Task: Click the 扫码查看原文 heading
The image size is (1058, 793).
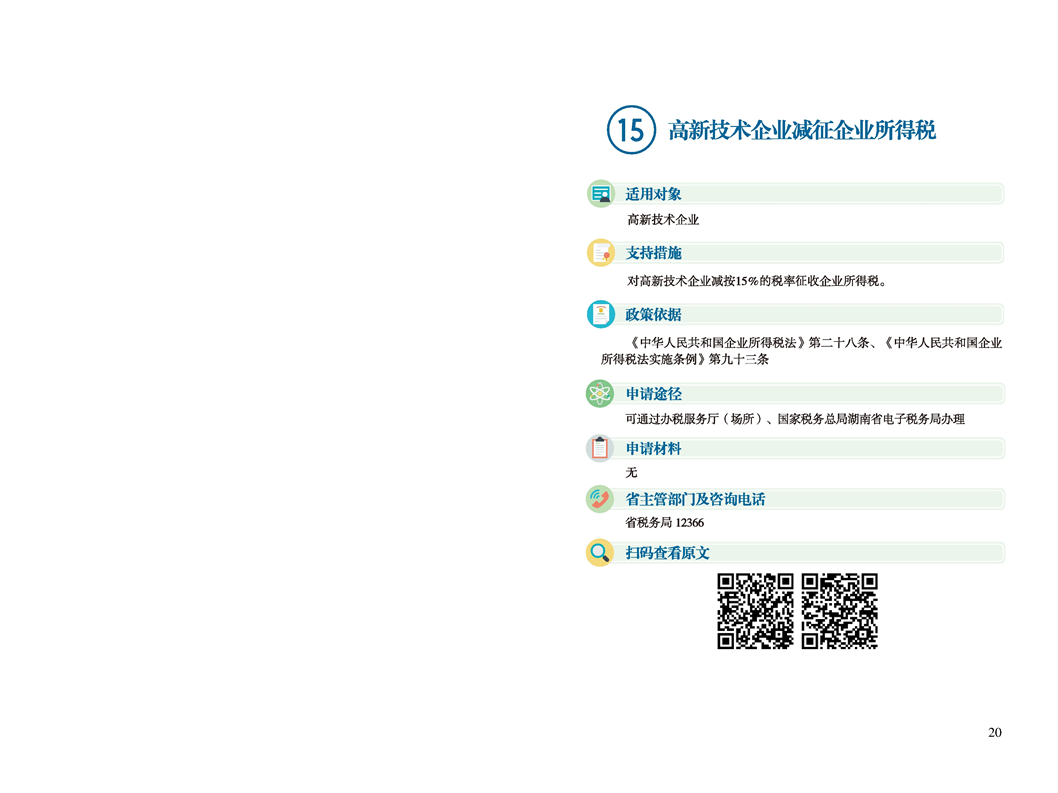Action: (x=667, y=553)
